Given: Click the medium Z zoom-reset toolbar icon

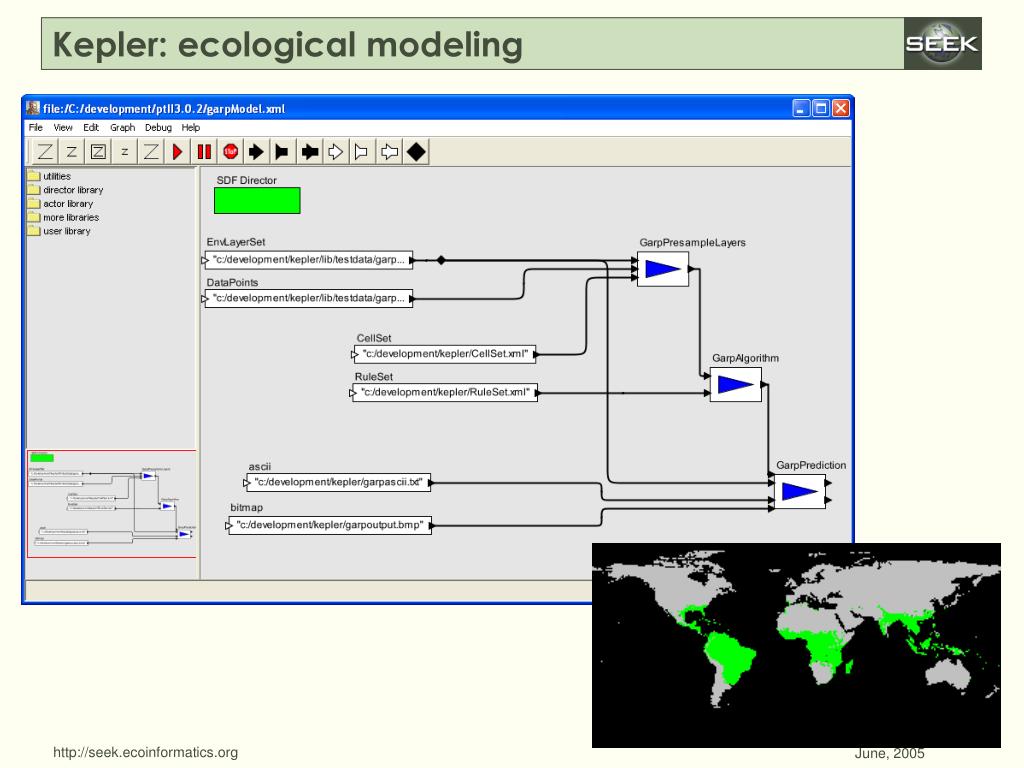Looking at the screenshot, I should pyautogui.click(x=72, y=152).
